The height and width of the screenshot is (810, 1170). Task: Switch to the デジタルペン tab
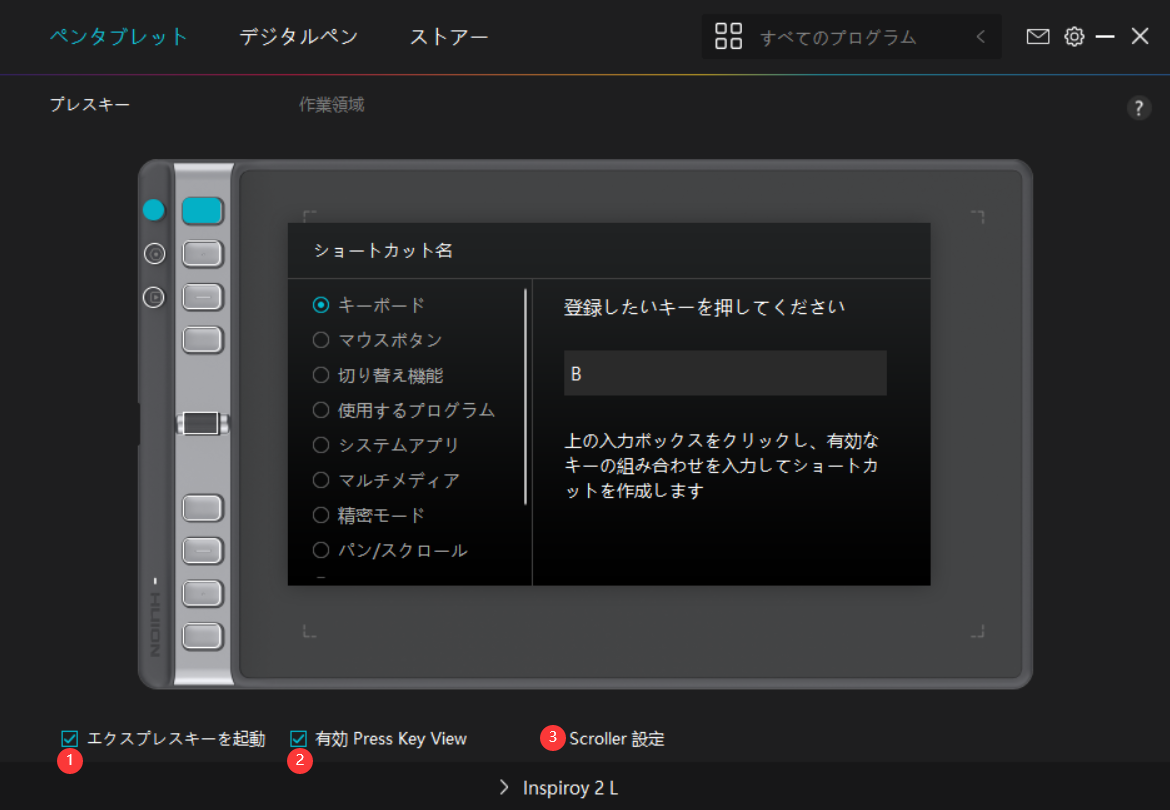click(298, 37)
